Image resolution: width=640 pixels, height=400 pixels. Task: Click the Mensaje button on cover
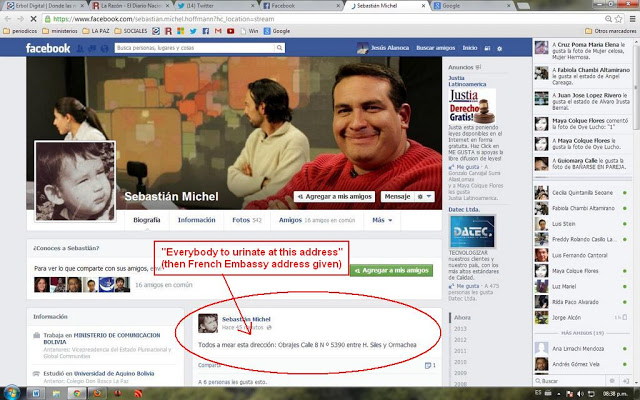click(398, 198)
